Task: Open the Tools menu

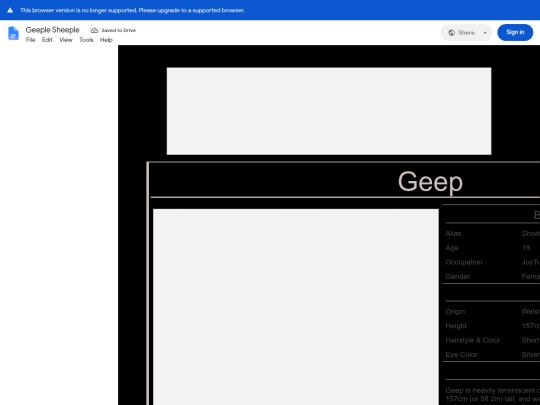Action: click(x=86, y=40)
